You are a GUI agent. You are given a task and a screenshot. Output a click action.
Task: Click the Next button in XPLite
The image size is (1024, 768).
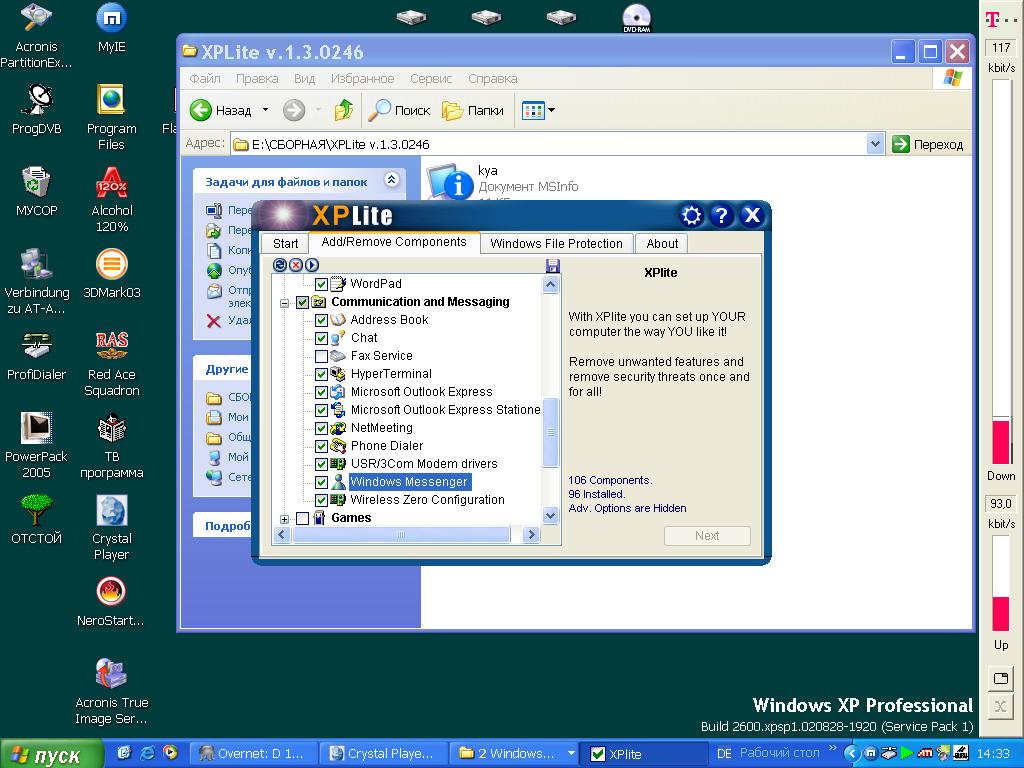[707, 536]
